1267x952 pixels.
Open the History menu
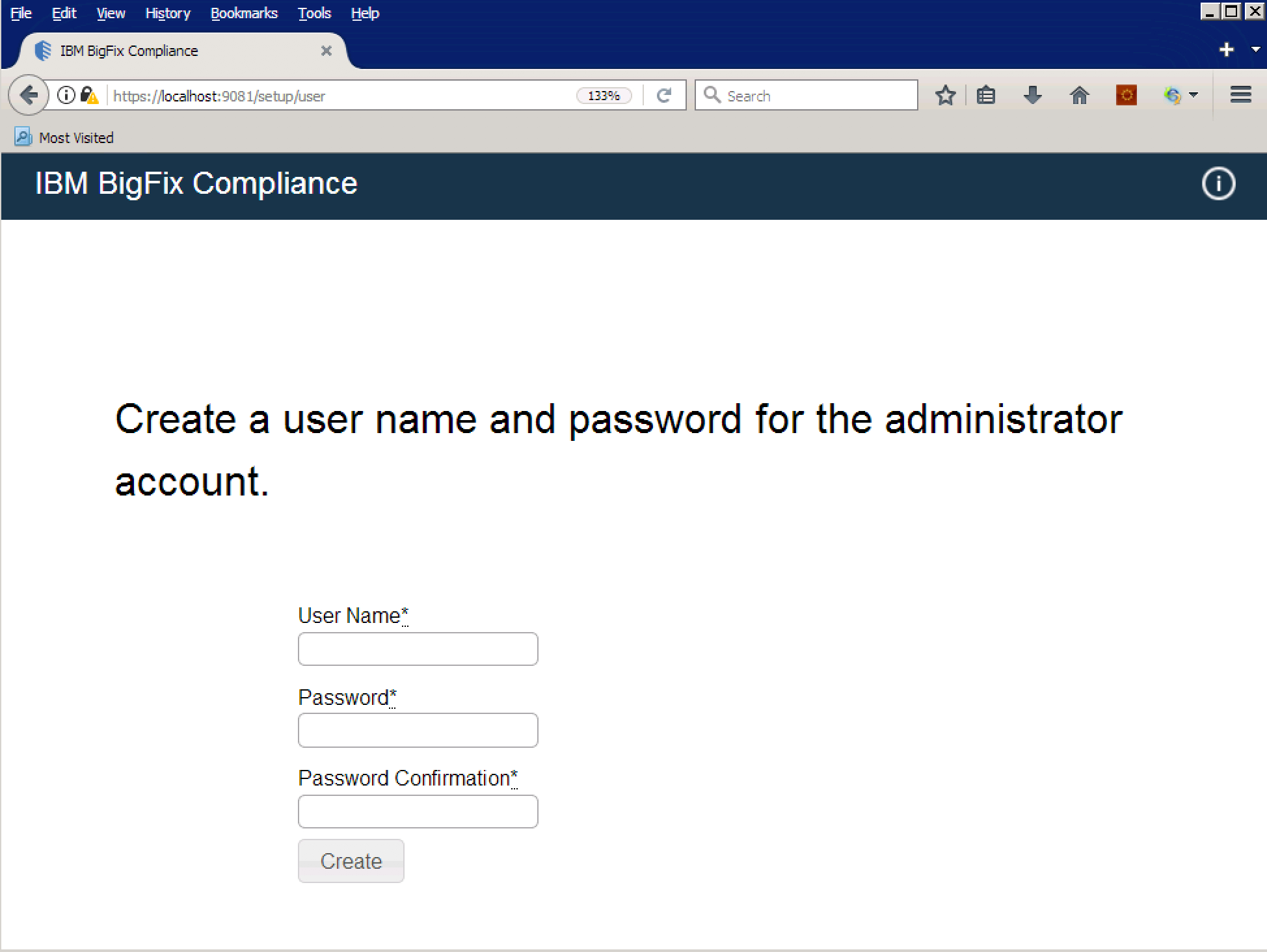tap(168, 13)
